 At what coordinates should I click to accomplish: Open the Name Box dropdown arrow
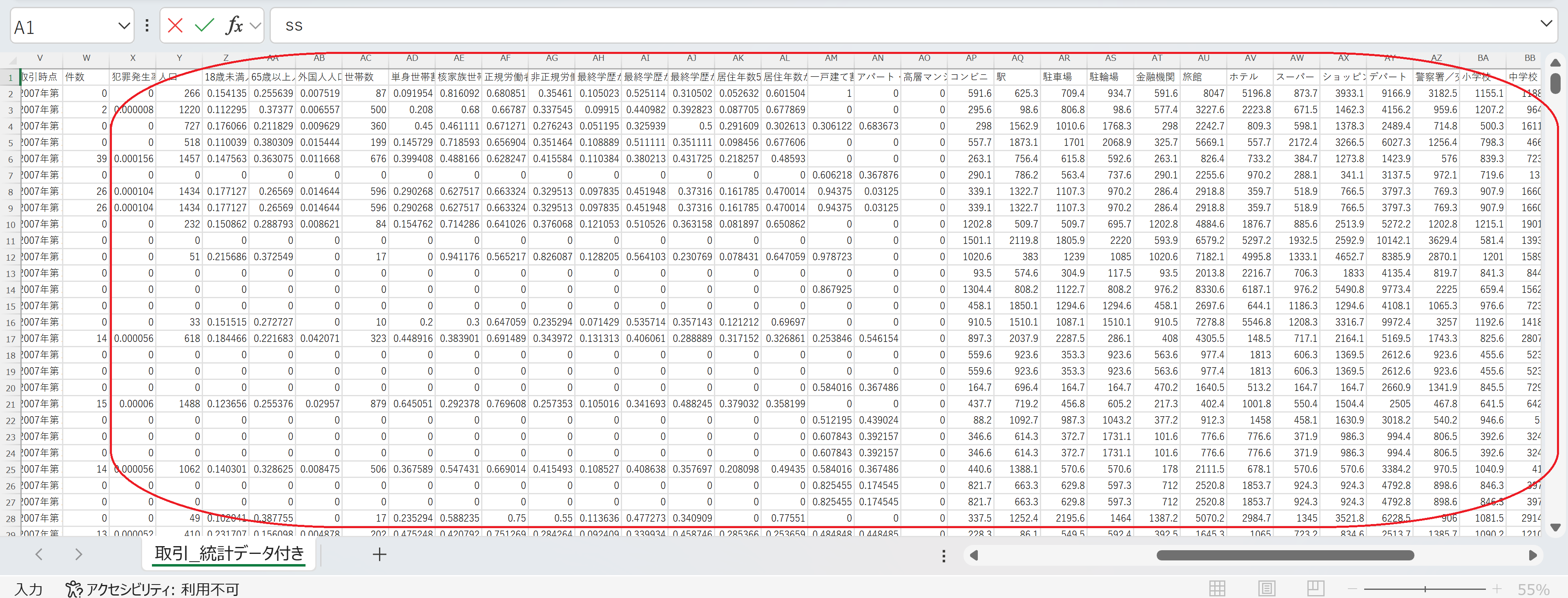[124, 26]
